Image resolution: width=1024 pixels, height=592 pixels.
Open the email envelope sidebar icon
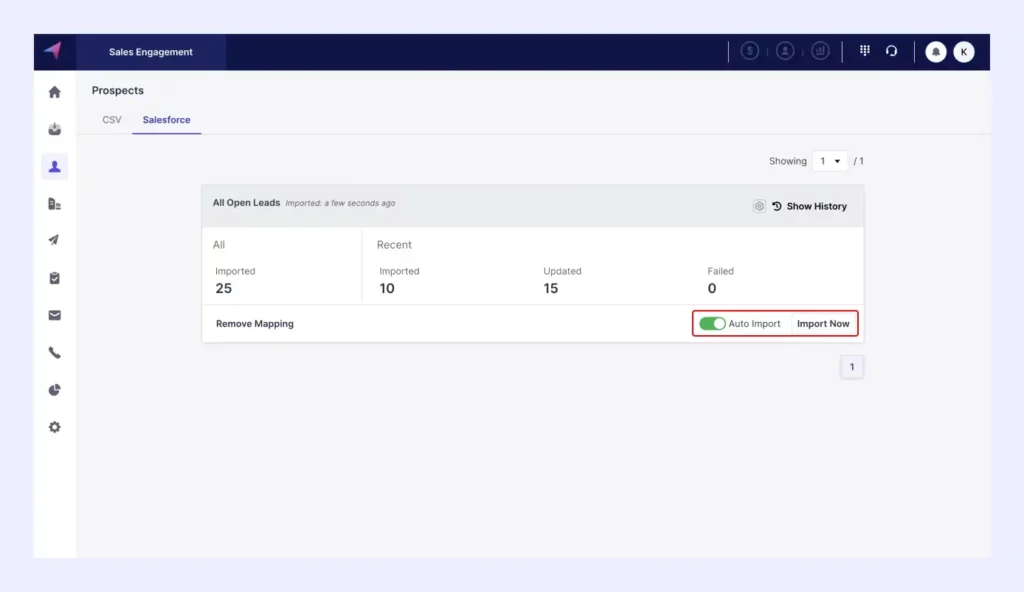click(x=55, y=316)
